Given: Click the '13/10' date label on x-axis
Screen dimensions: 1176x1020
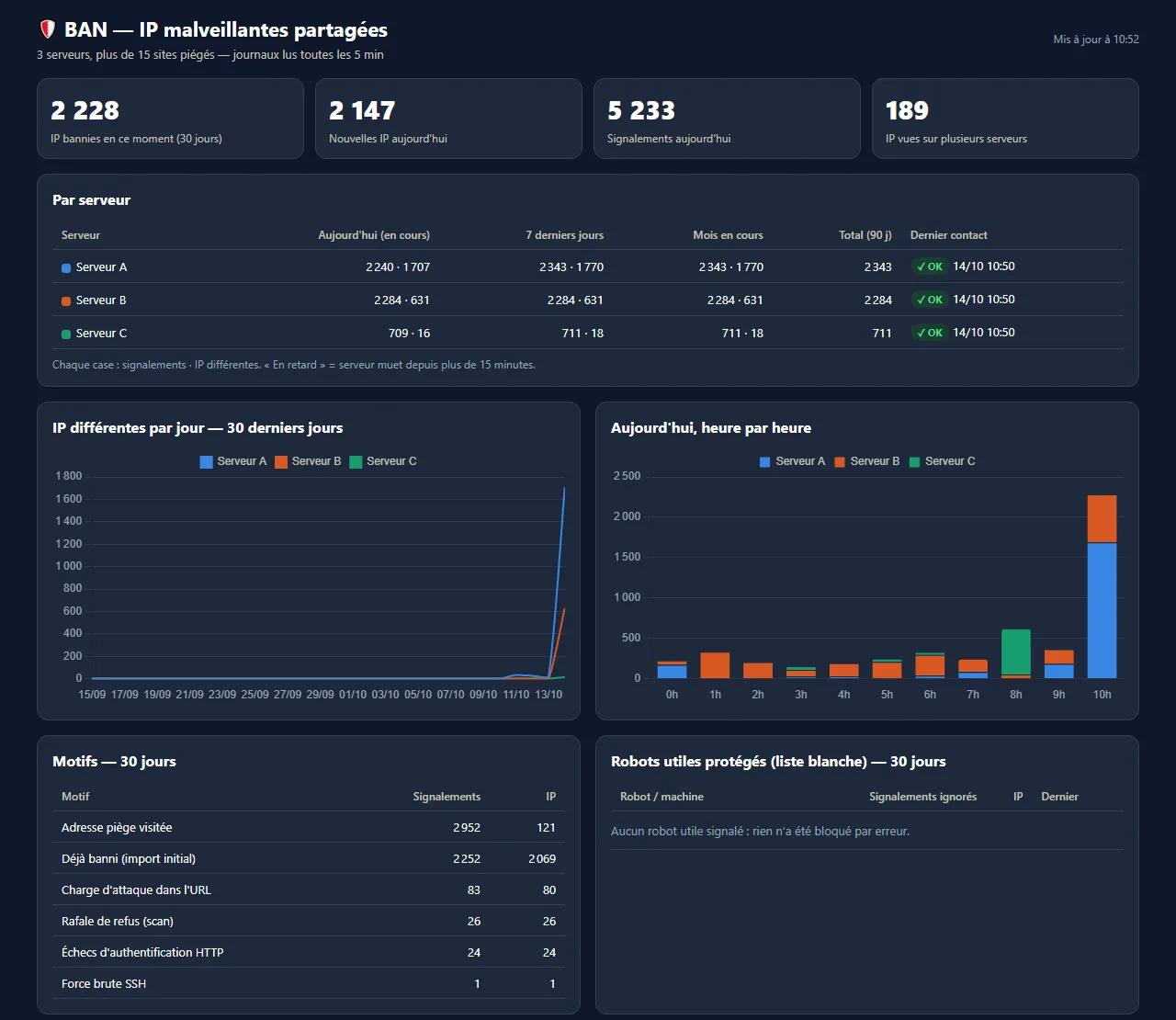Looking at the screenshot, I should click(x=548, y=695).
